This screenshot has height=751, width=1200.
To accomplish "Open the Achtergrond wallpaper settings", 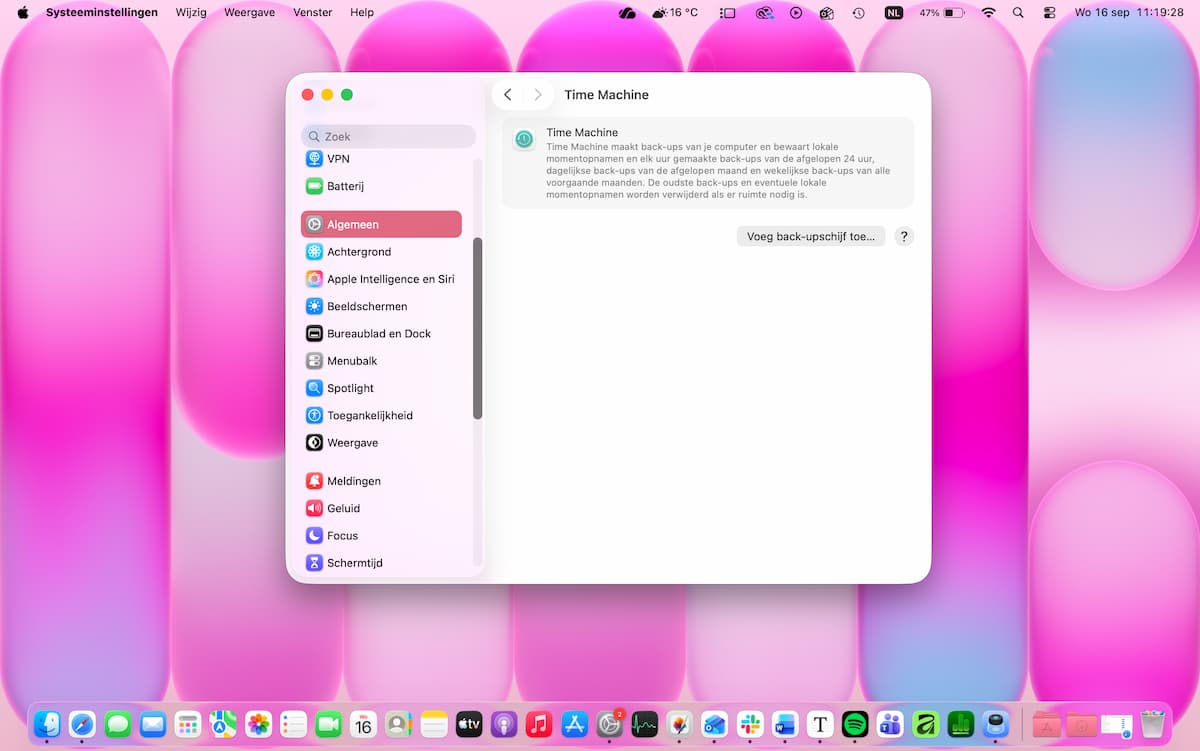I will (x=381, y=252).
